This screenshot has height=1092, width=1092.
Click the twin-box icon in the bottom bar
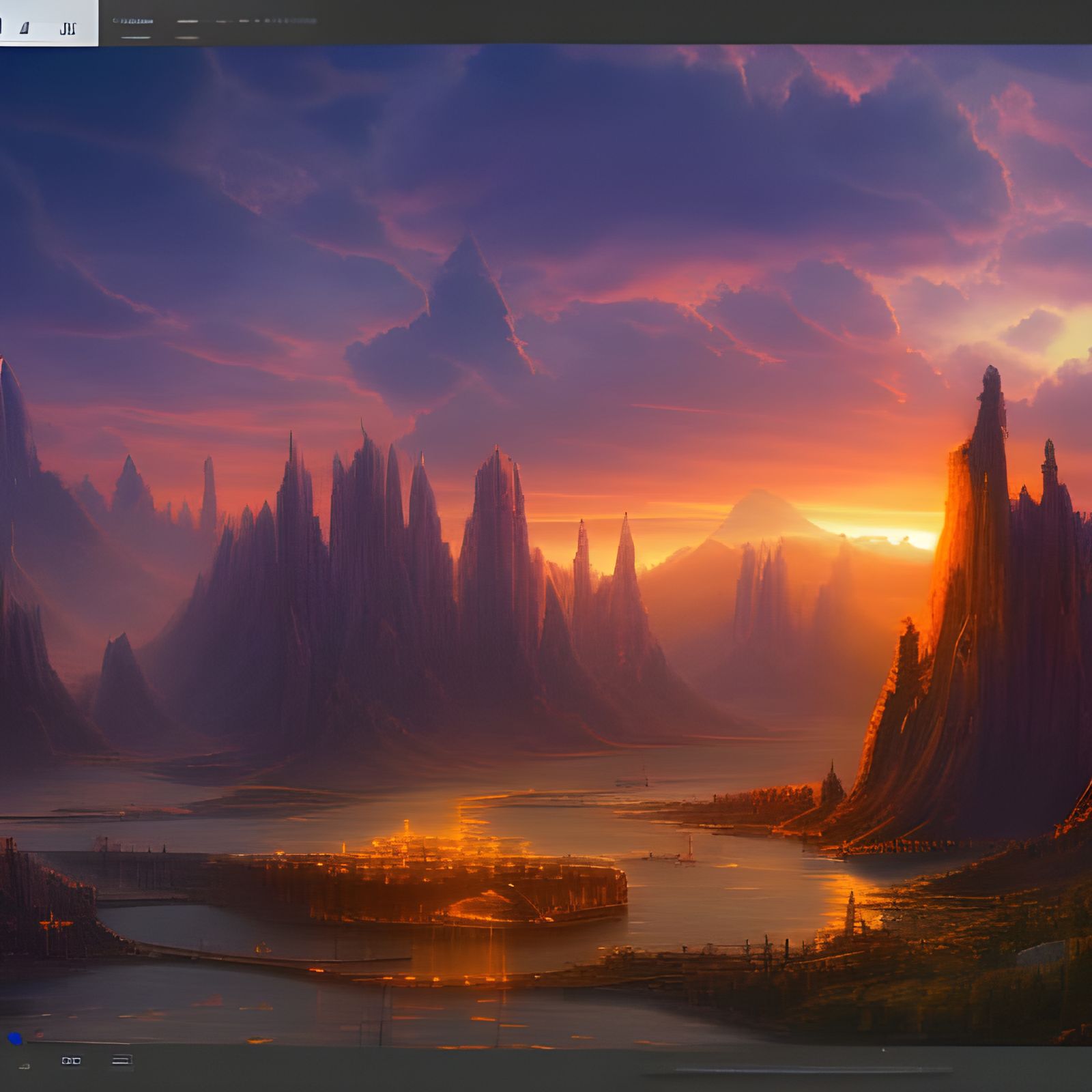coord(71,1061)
